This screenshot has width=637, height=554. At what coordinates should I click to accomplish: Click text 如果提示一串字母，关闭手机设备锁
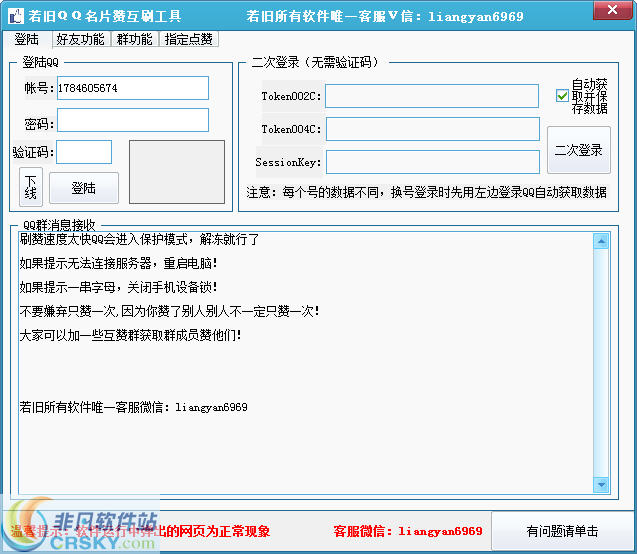pyautogui.click(x=118, y=287)
